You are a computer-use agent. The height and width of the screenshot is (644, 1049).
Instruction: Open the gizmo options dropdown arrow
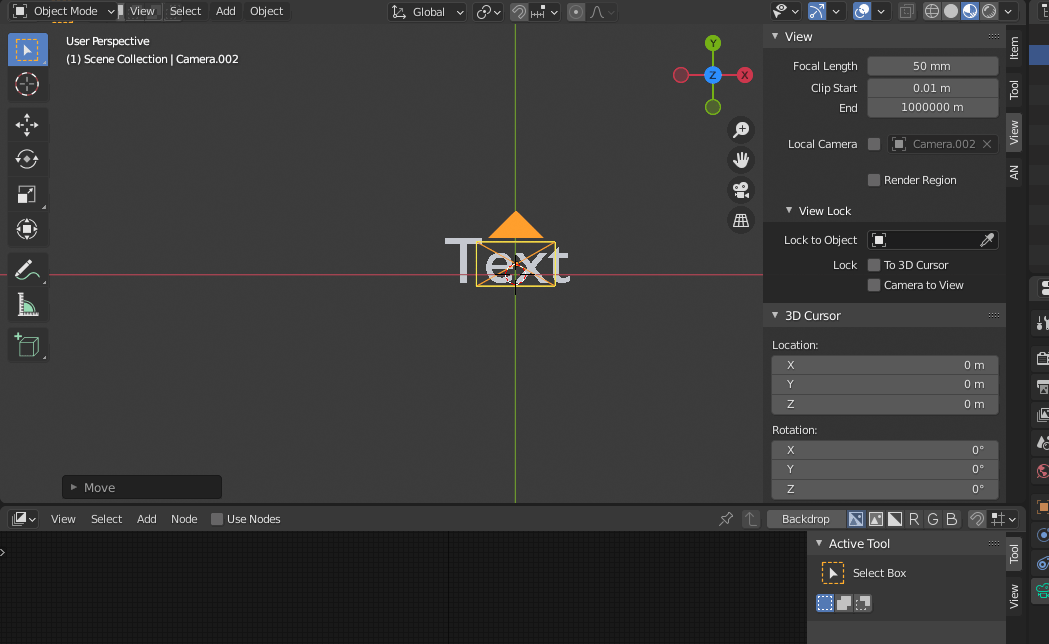(x=836, y=11)
